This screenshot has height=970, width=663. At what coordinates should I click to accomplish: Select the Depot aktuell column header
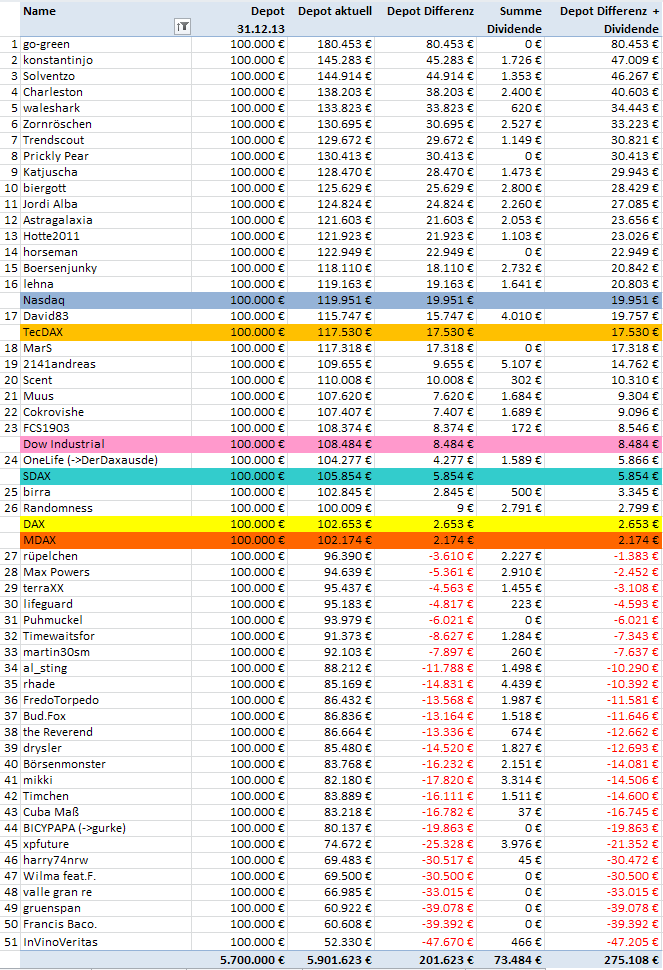click(x=337, y=11)
